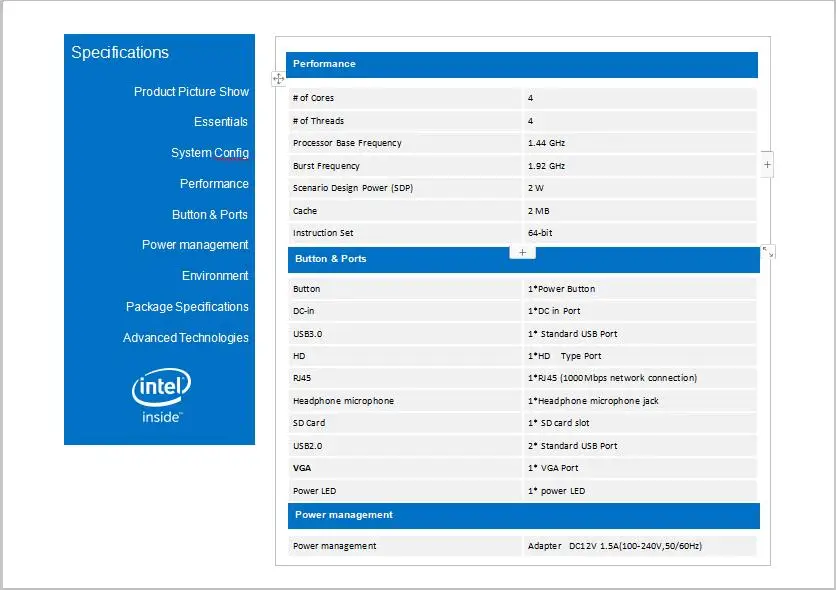Click the '1* power LED' value
Viewport: 836px width, 590px height.
557,491
